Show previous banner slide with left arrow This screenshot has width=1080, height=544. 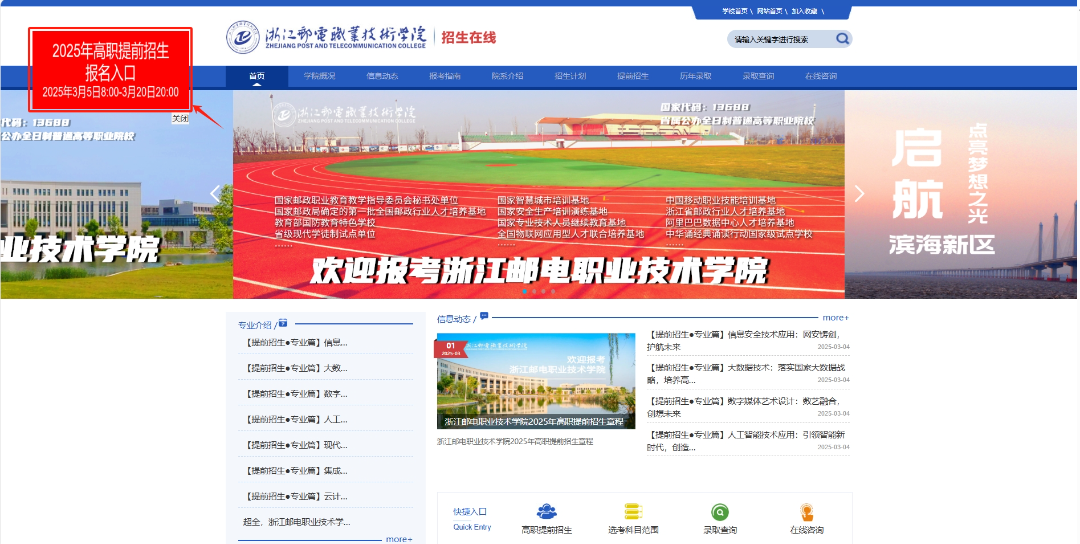point(215,194)
